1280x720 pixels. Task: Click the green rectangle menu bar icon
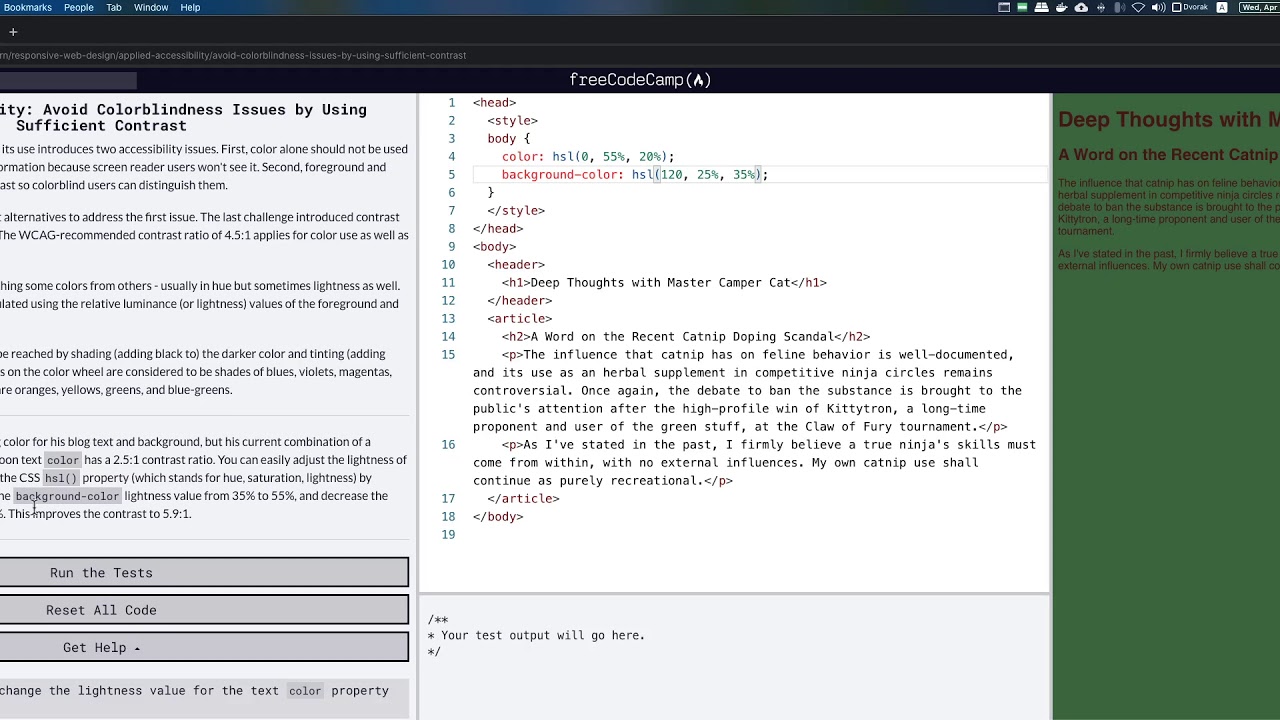pos(1022,7)
